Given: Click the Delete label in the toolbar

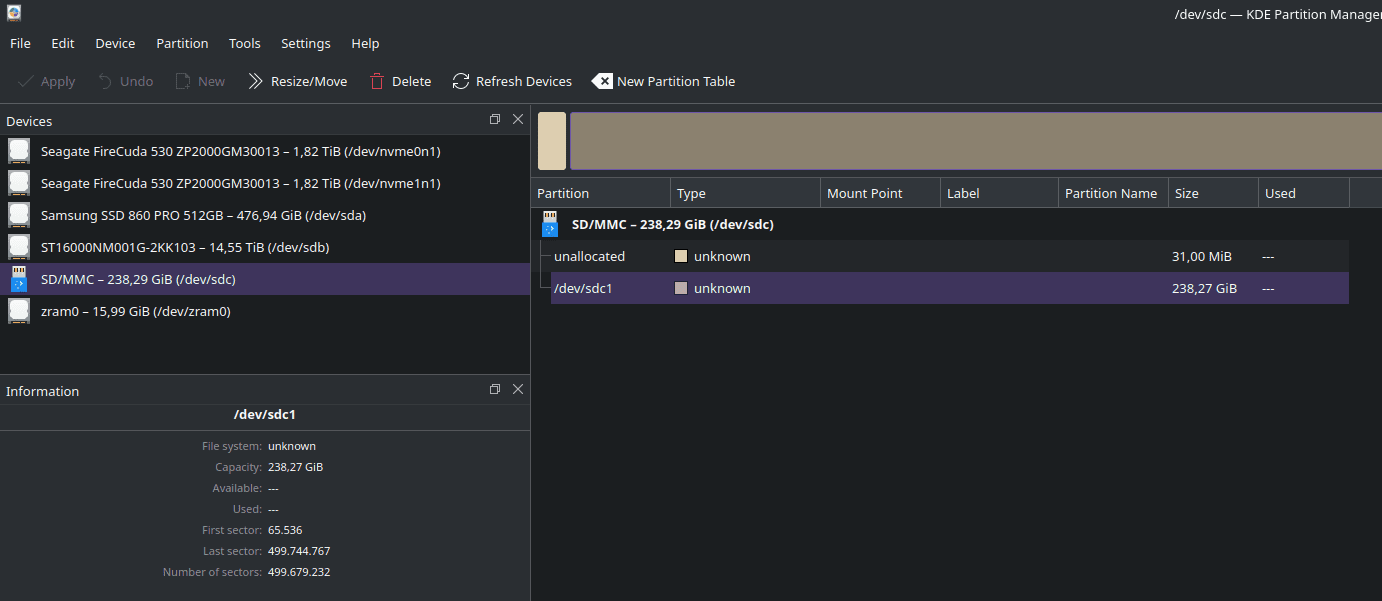Looking at the screenshot, I should (x=411, y=82).
